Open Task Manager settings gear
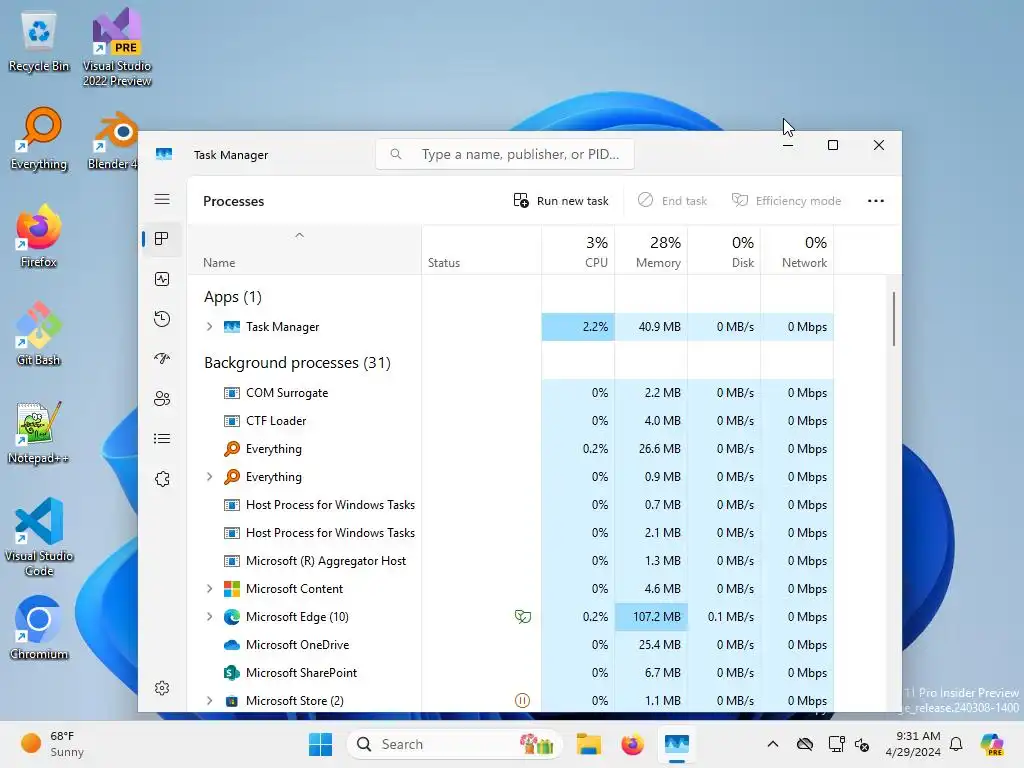Screen dimensions: 1024x768 (162, 688)
